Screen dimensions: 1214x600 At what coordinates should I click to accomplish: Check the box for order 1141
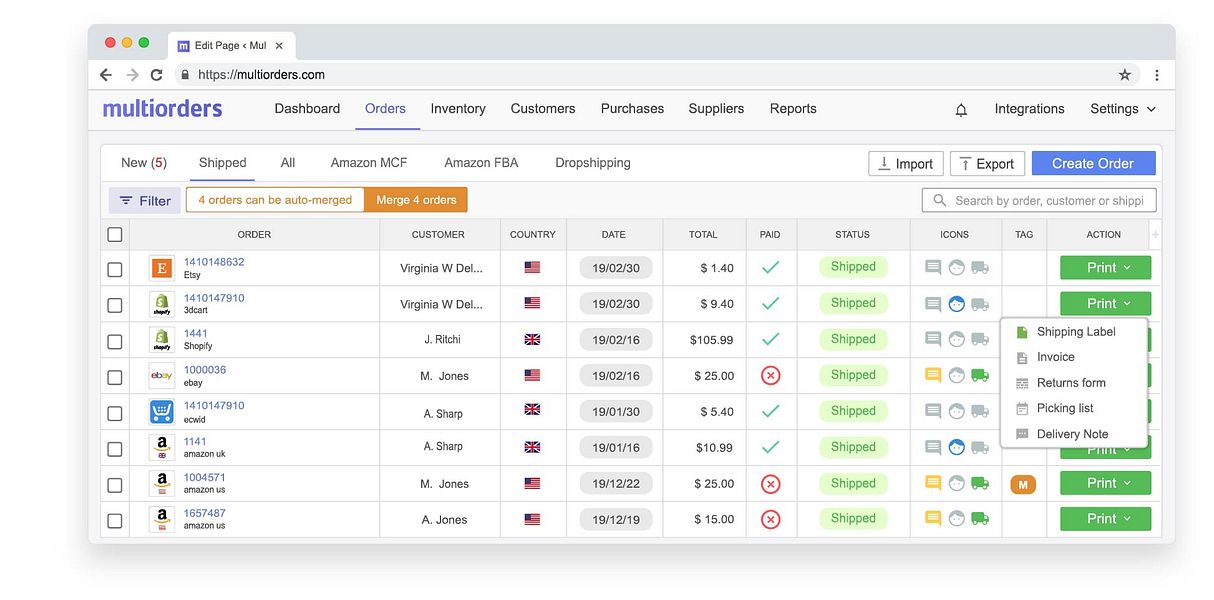coord(115,449)
